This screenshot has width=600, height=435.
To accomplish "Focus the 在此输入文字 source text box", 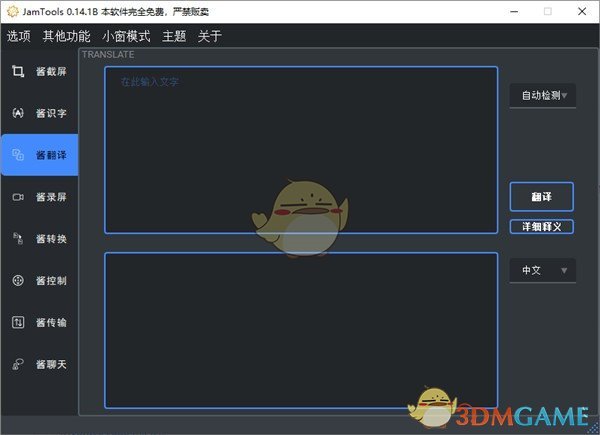I will 301,150.
